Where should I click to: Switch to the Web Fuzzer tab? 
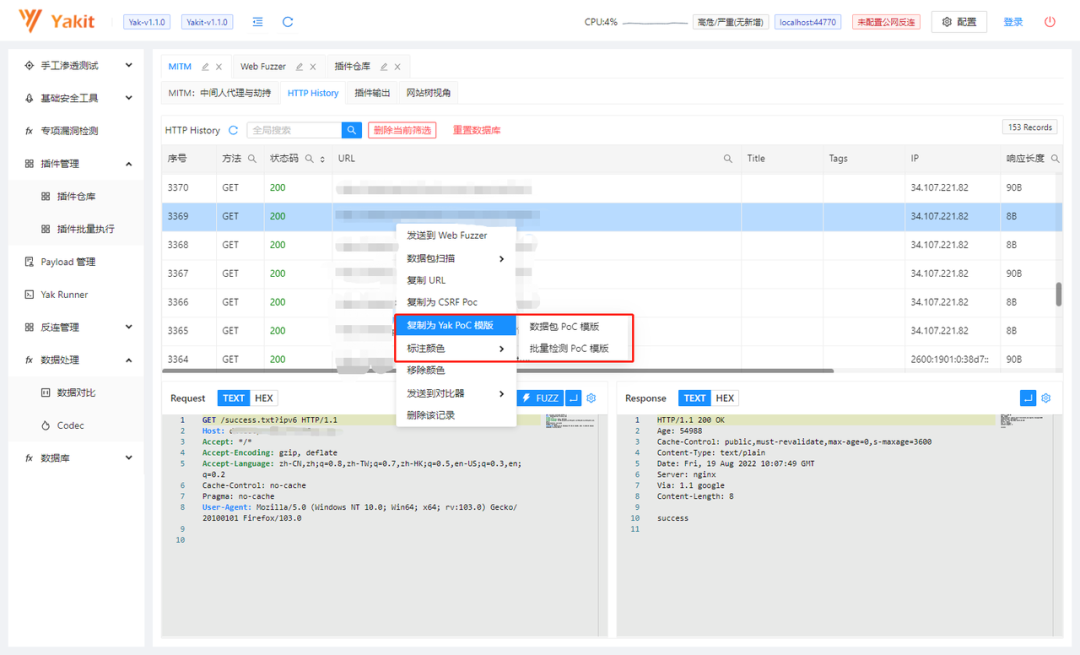pos(263,67)
